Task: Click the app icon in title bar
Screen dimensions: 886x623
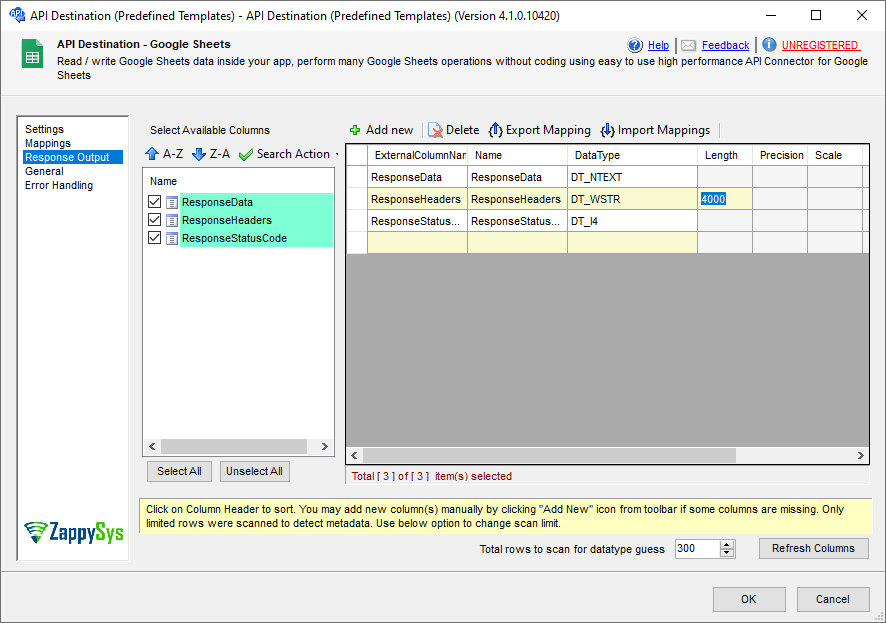Action: (17, 15)
